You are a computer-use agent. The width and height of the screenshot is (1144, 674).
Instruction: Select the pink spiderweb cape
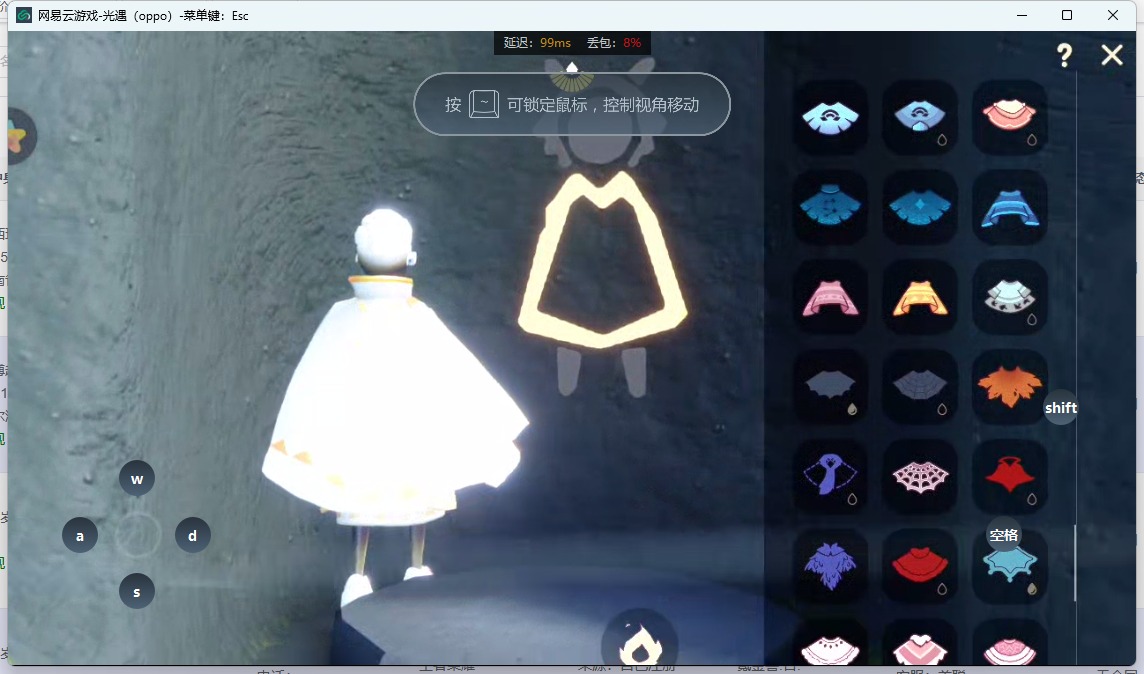coord(920,476)
